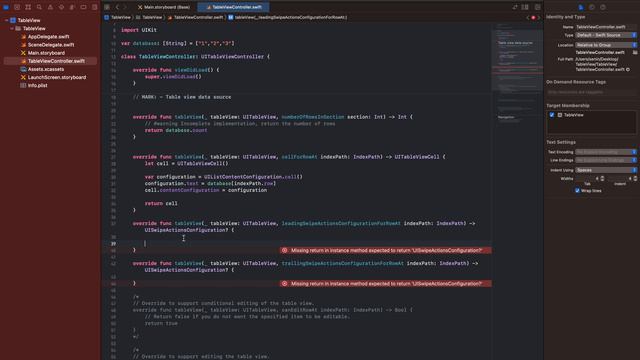This screenshot has height=360, width=640.
Task: Show the Quick Help inspector
Action: click(603, 7)
